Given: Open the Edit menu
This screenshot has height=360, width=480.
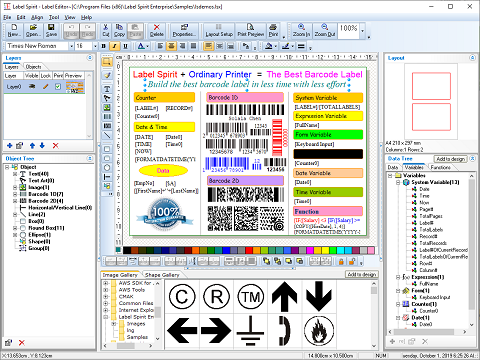Looking at the screenshot, I should pyautogui.click(x=21, y=17).
